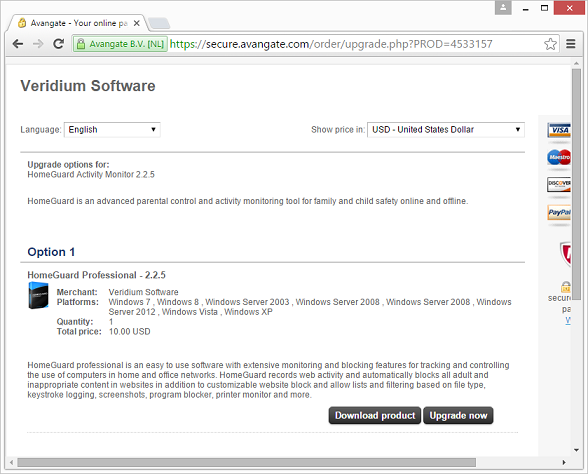Click the secure payments padlock icon
The height and width of the screenshot is (474, 588).
[566, 287]
